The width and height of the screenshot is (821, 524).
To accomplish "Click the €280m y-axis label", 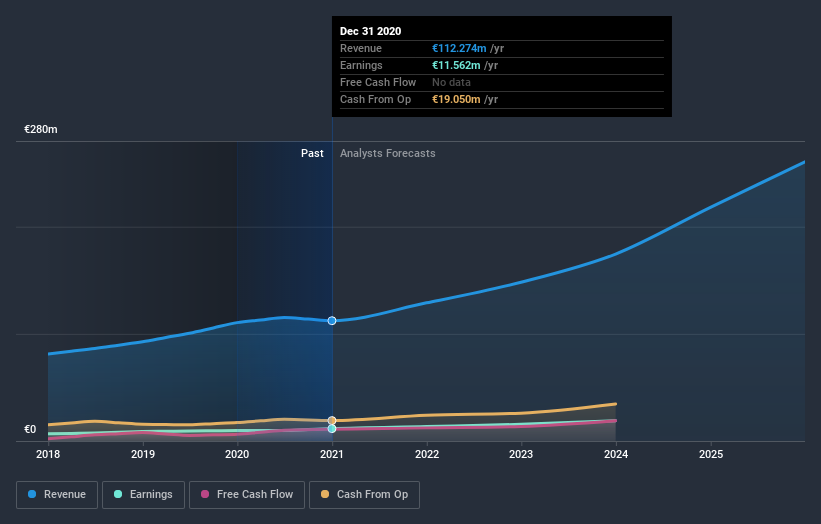I will 41,129.
